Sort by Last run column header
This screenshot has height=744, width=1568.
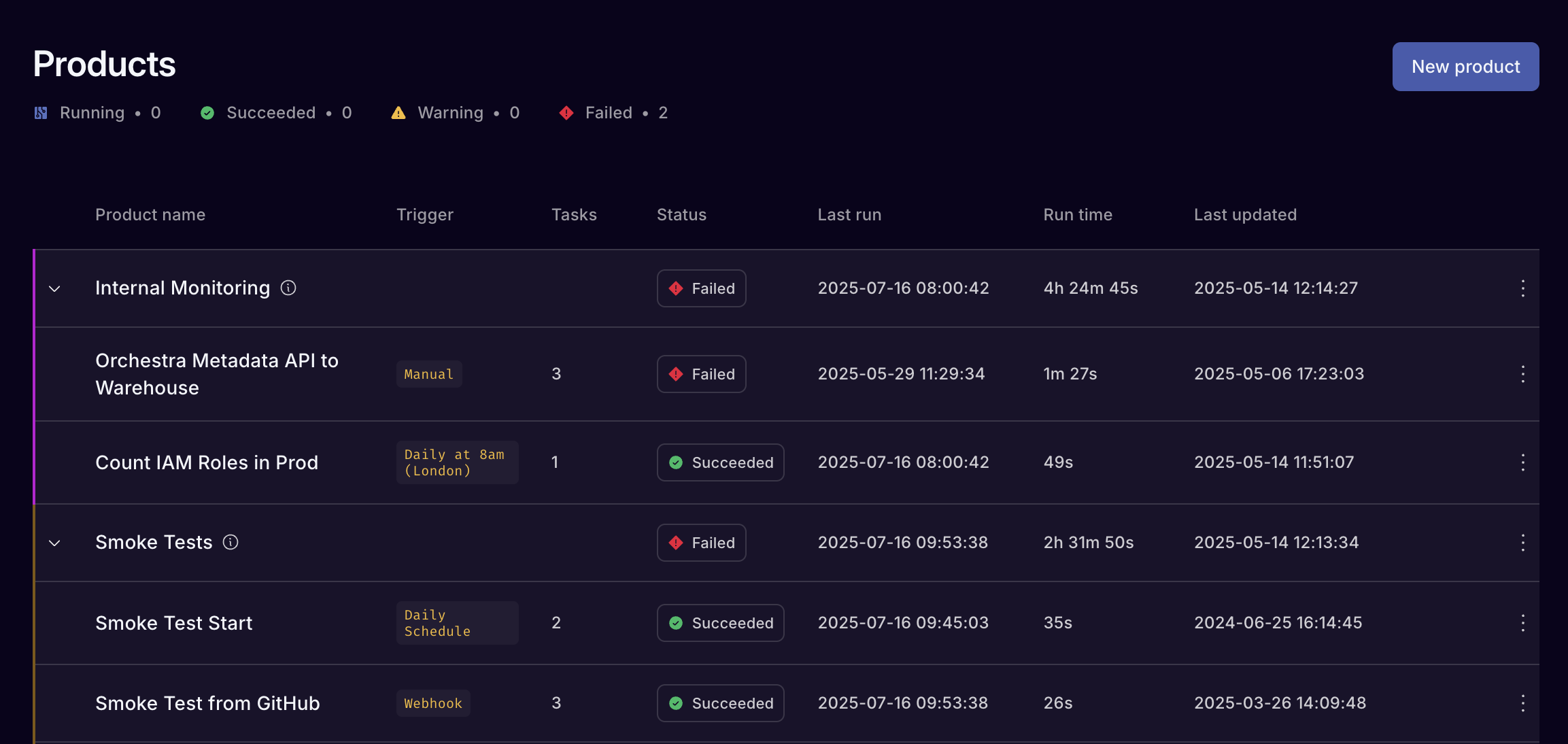[x=849, y=215]
